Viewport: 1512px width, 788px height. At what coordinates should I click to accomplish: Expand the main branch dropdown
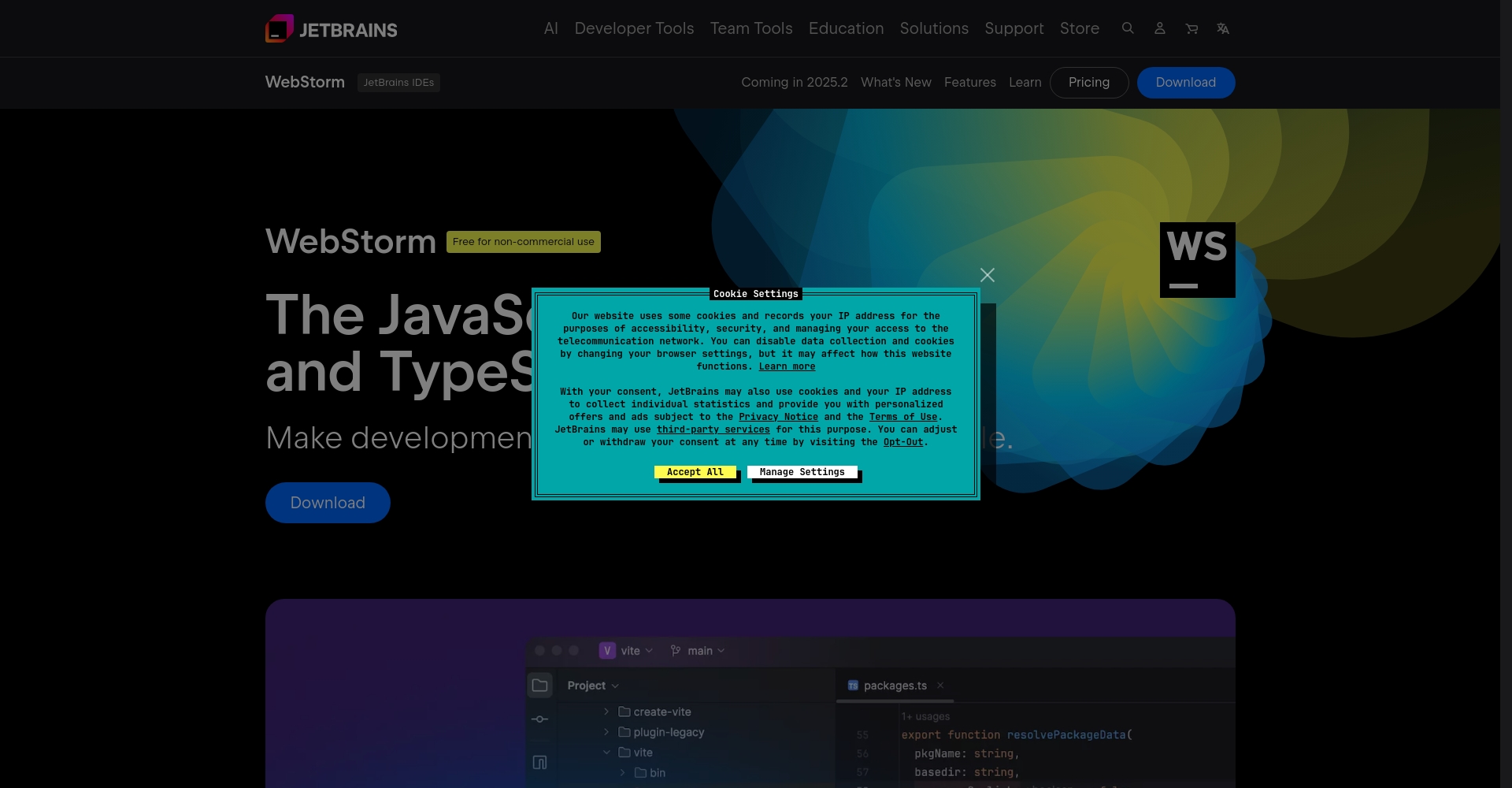pyautogui.click(x=721, y=651)
